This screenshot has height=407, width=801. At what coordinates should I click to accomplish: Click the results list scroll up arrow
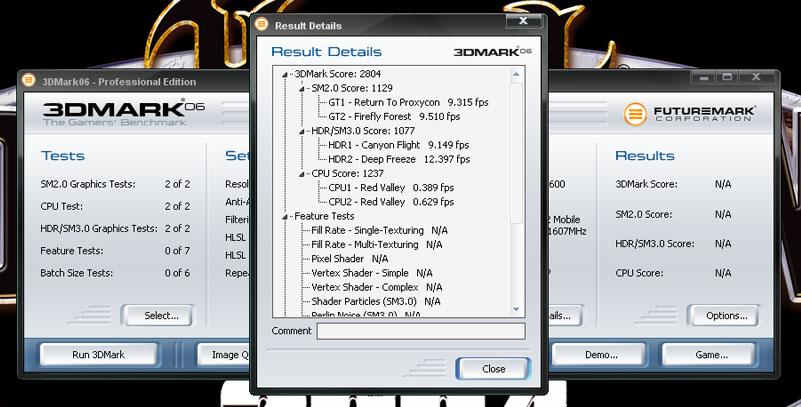tap(516, 75)
